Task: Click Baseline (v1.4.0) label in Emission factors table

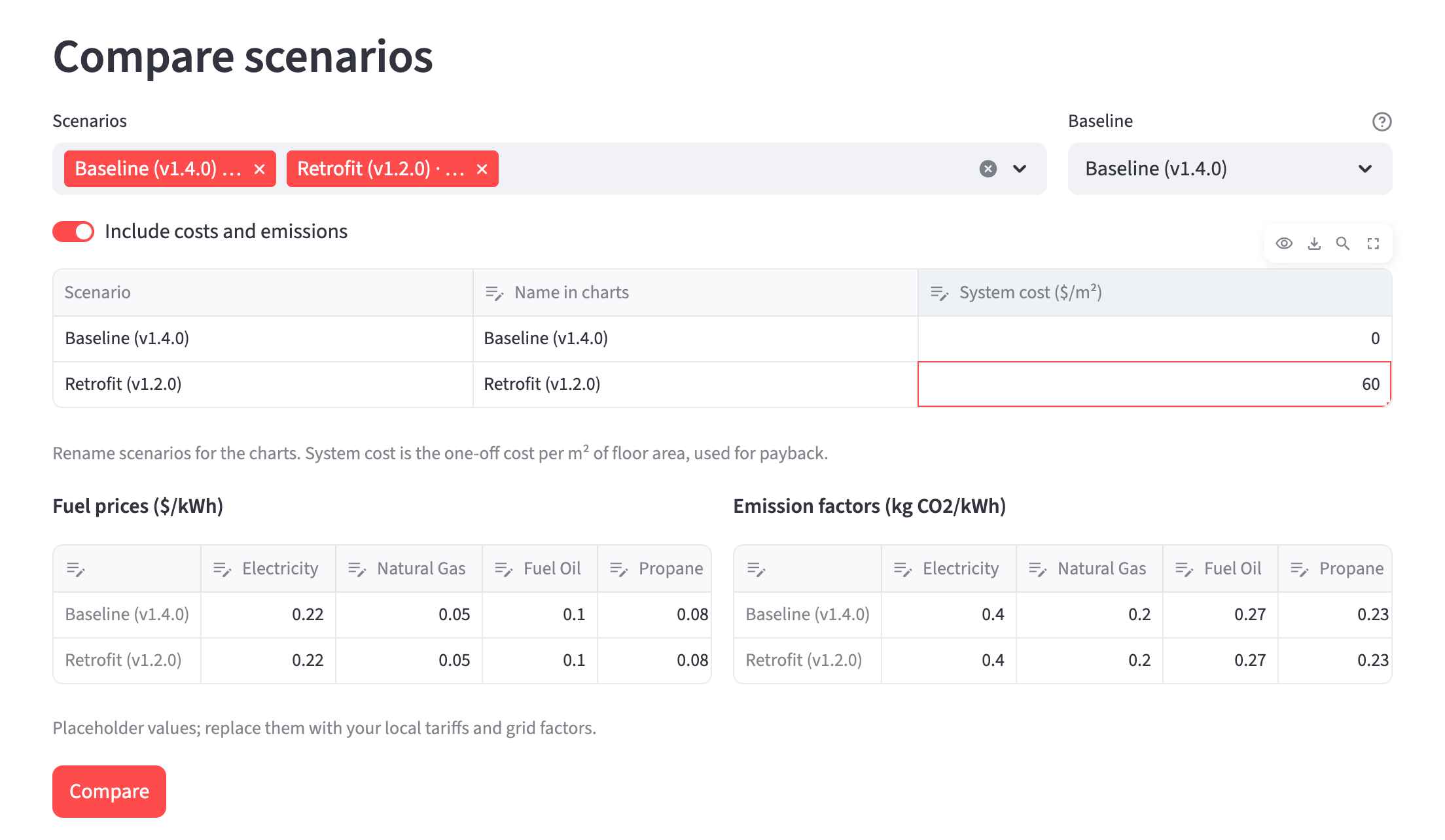Action: pos(808,614)
